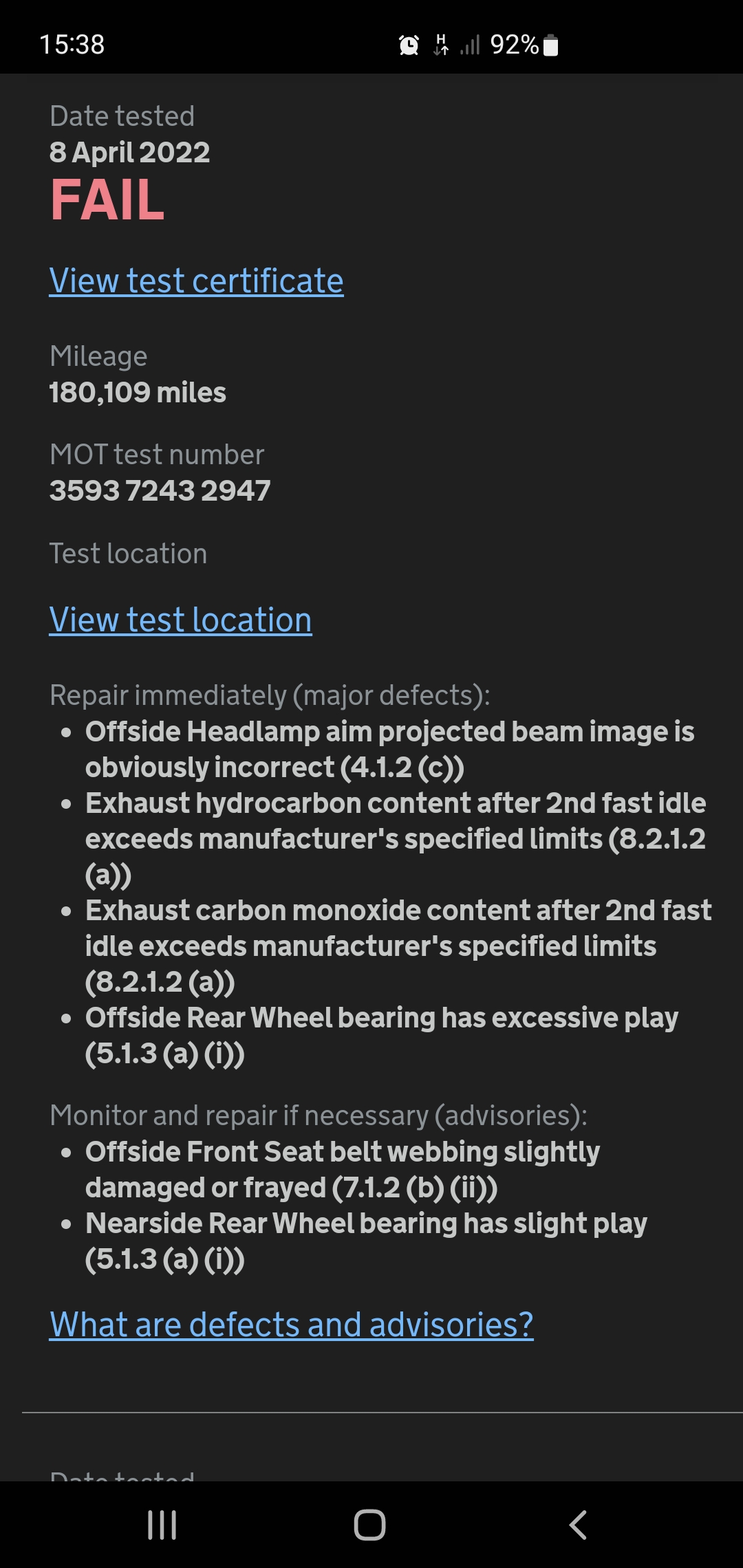
Task: Tap the 180,109 miles mileage value
Action: [138, 393]
